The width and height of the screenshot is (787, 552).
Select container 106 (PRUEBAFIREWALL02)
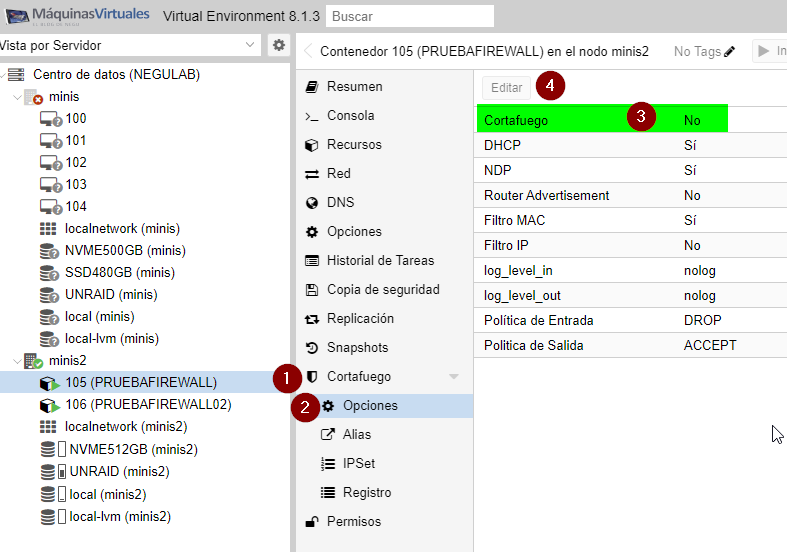(x=148, y=405)
